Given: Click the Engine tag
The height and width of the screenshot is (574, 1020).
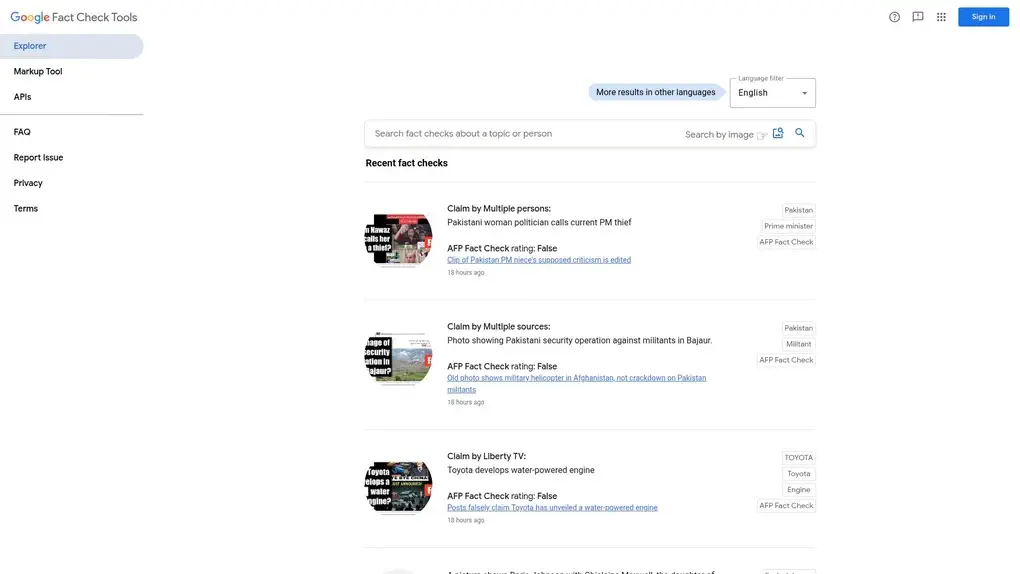Looking at the screenshot, I should click(x=798, y=489).
